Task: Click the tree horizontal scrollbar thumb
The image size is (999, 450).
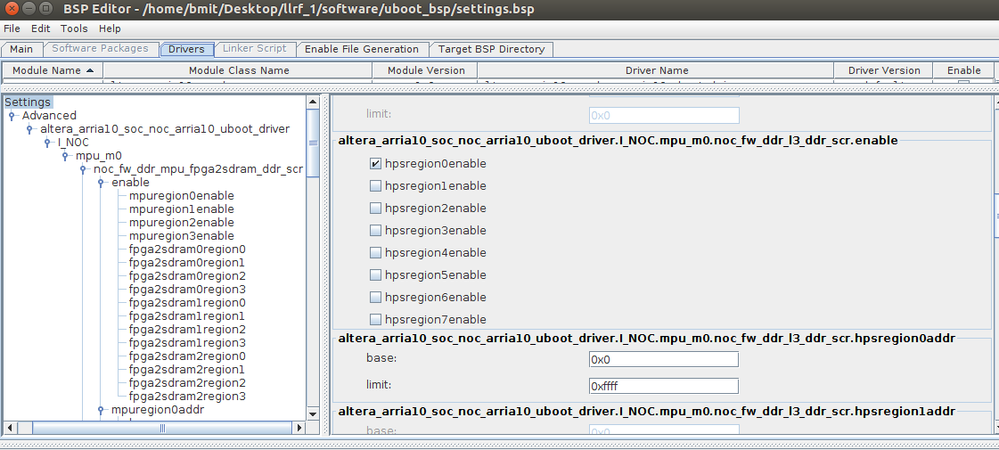Action: click(x=162, y=428)
